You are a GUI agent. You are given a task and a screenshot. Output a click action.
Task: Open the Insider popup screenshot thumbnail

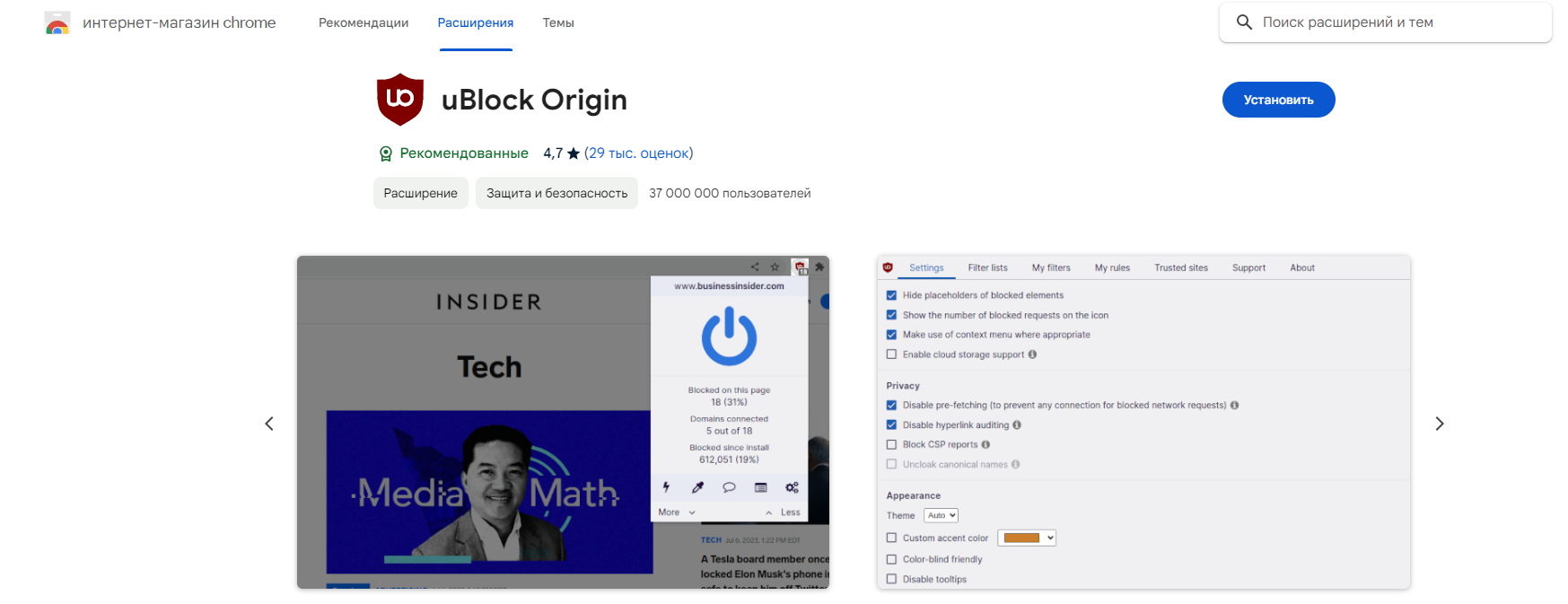pos(563,423)
